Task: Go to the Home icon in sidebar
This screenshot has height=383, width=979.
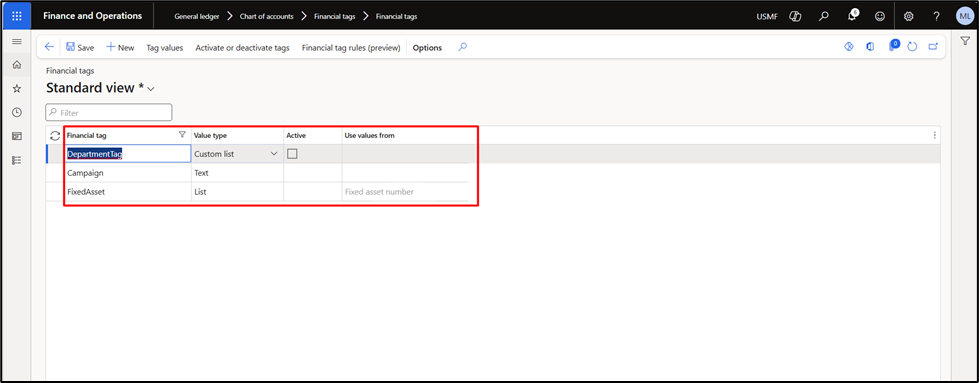Action: point(17,65)
